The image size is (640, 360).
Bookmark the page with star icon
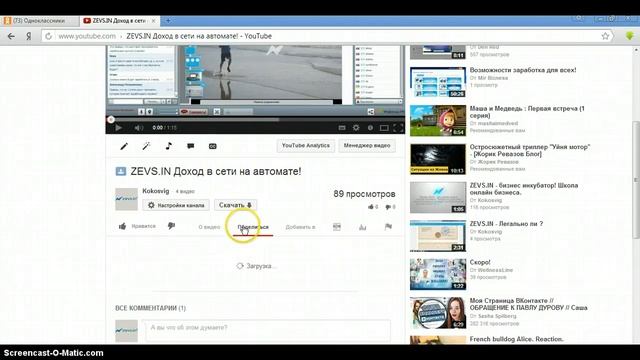coord(605,36)
